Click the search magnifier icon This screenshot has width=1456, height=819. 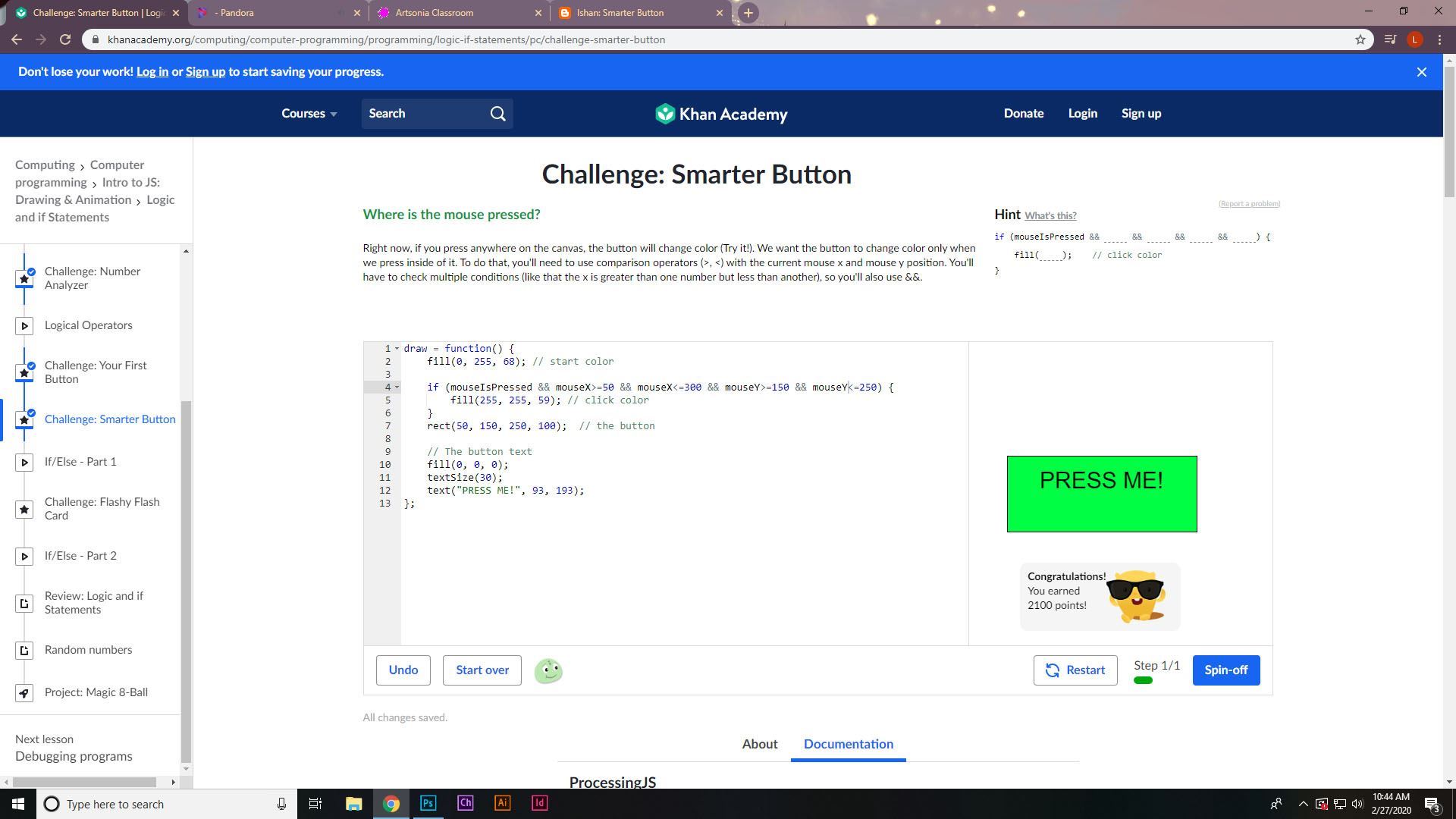(497, 114)
